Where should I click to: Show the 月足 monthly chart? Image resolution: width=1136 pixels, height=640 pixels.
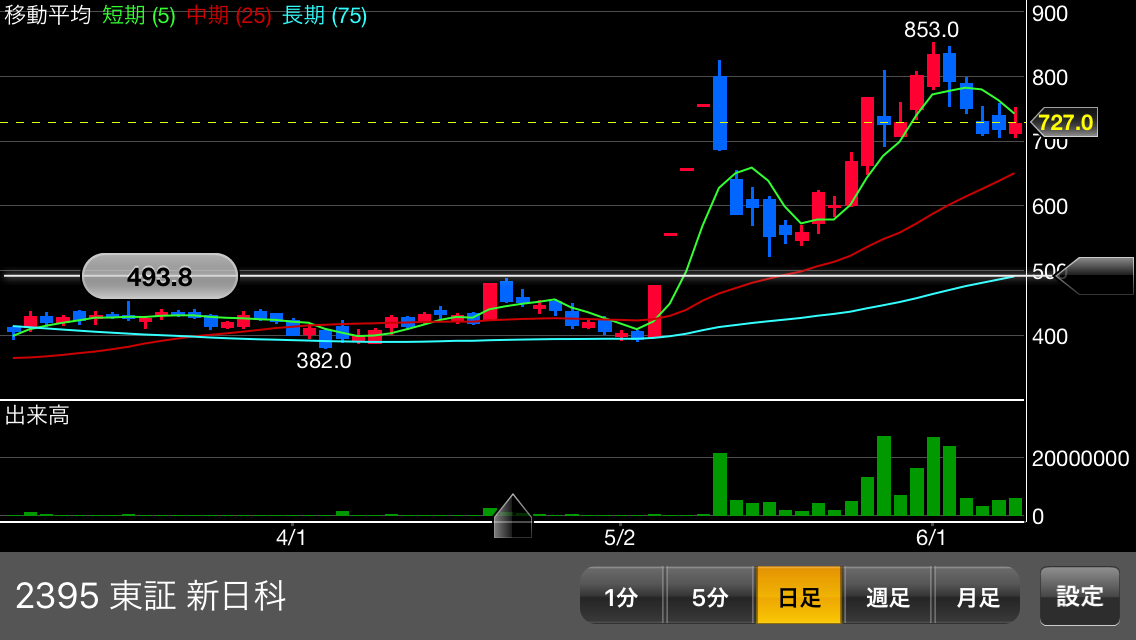[977, 596]
